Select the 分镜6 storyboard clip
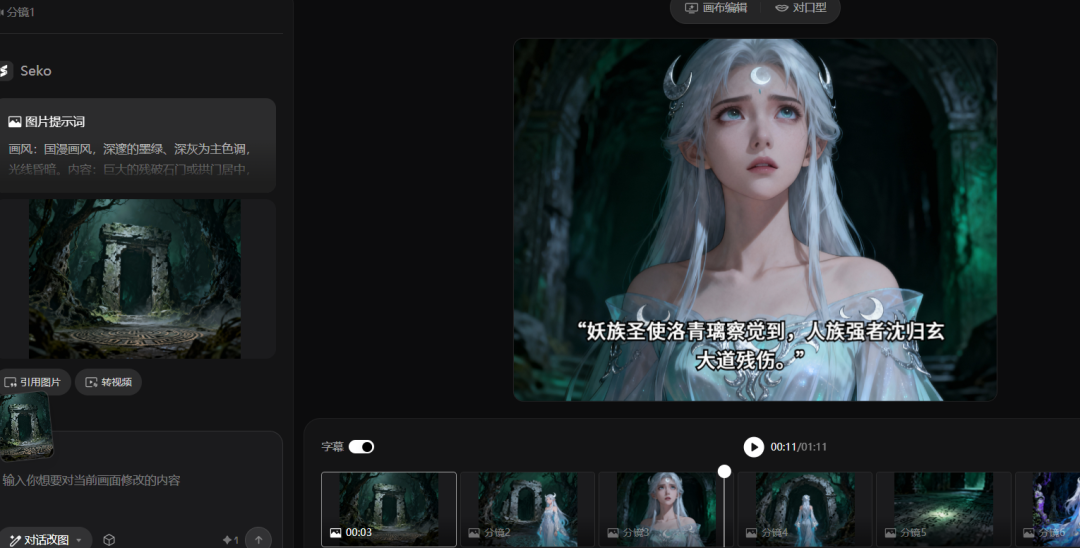 coord(1048,509)
